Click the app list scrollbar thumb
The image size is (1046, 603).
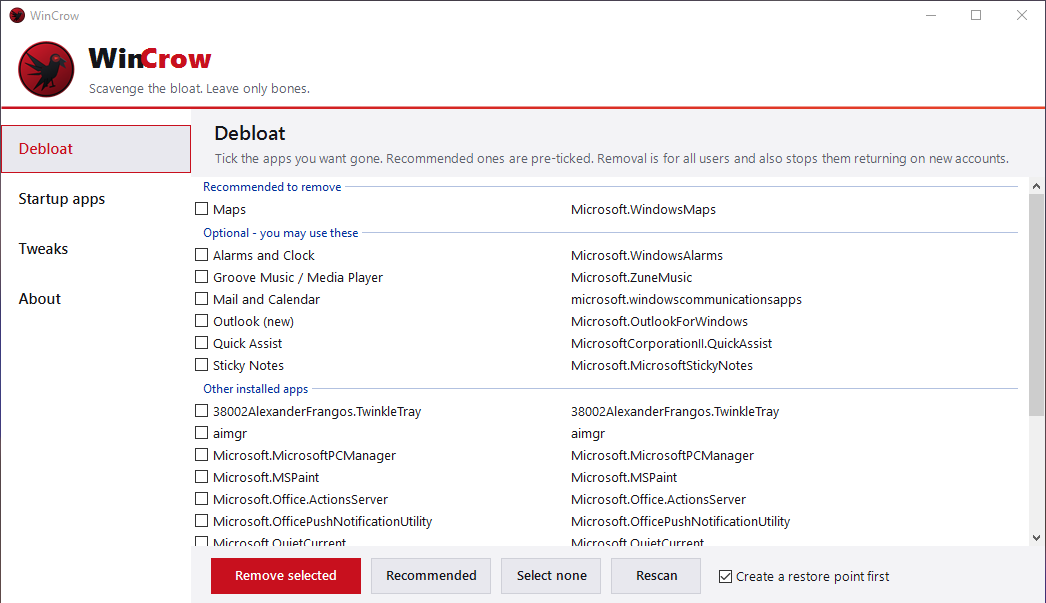tap(1036, 306)
